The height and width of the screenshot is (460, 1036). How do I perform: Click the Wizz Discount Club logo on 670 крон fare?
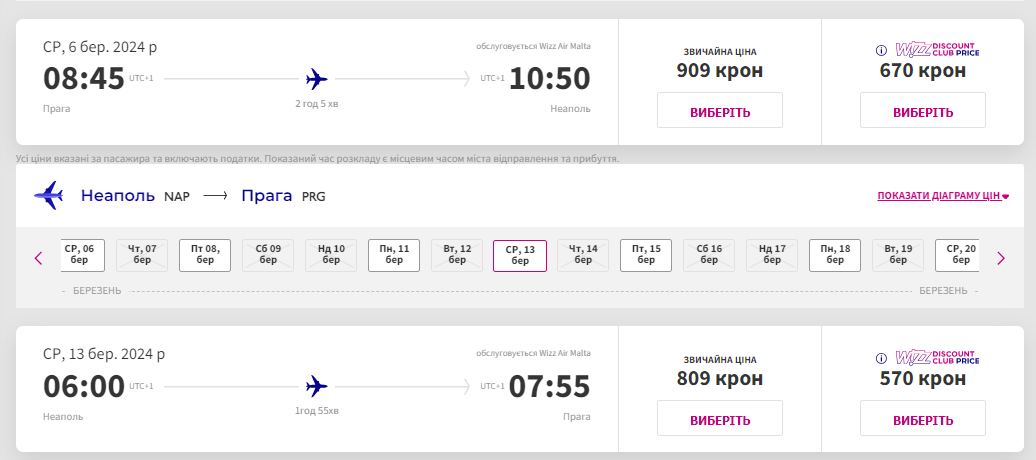937,49
